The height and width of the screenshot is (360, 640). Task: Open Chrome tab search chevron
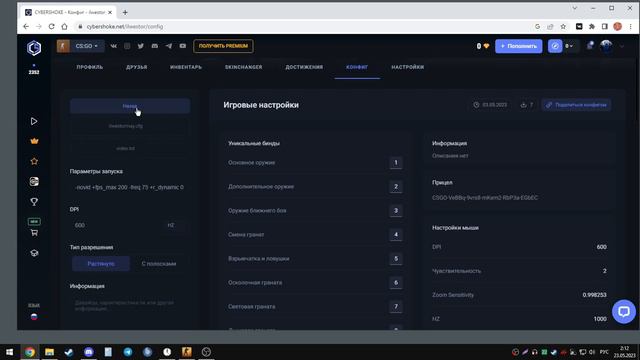point(574,8)
